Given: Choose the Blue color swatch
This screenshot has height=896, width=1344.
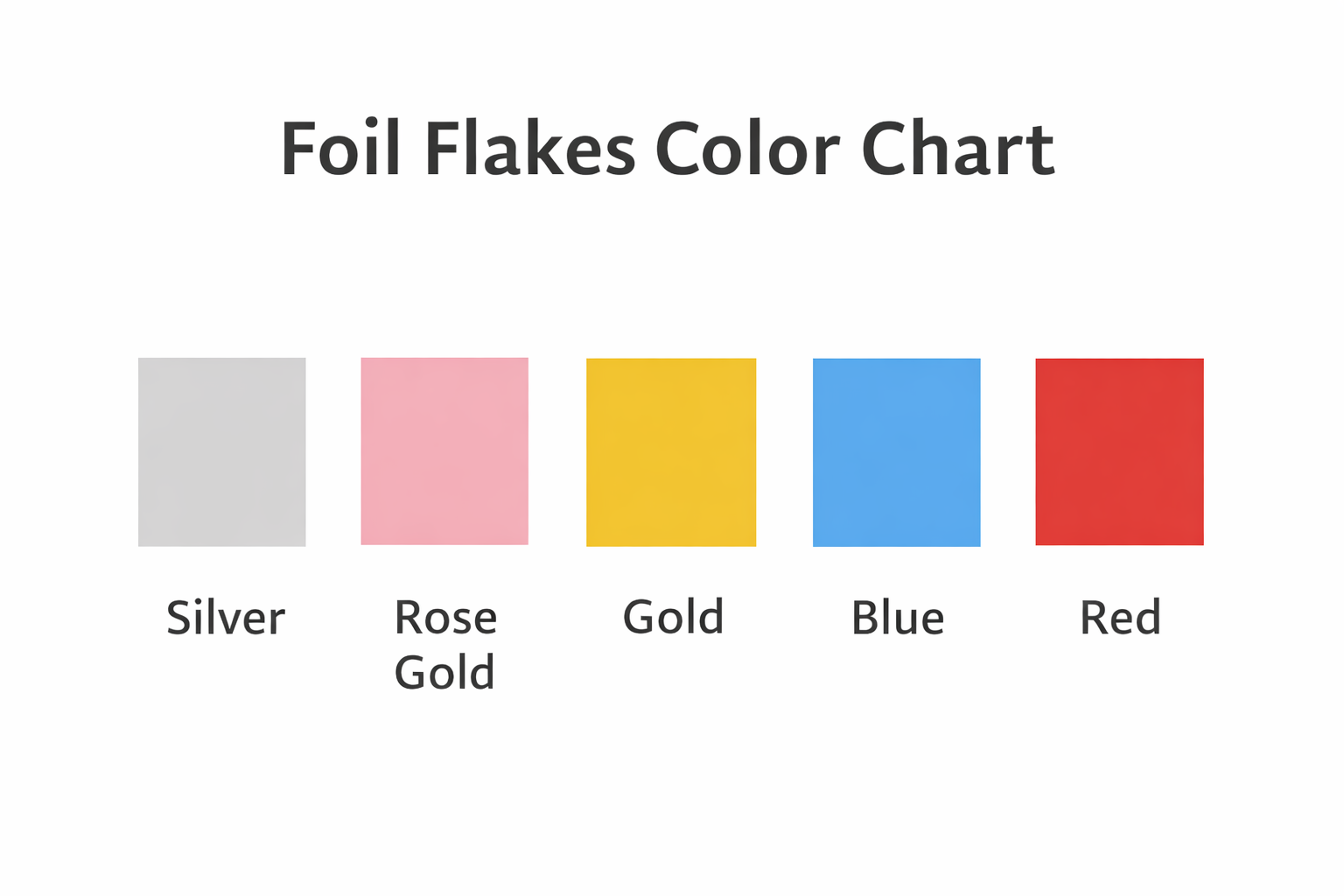Looking at the screenshot, I should click(897, 452).
